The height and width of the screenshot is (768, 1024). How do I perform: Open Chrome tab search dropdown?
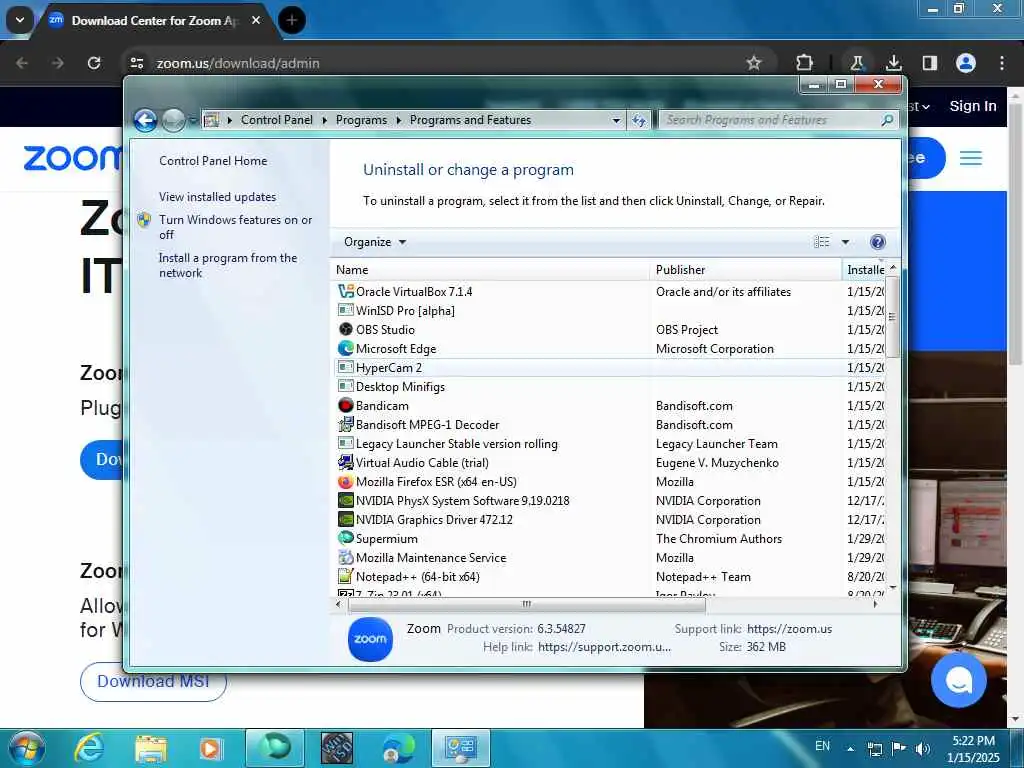(20, 20)
